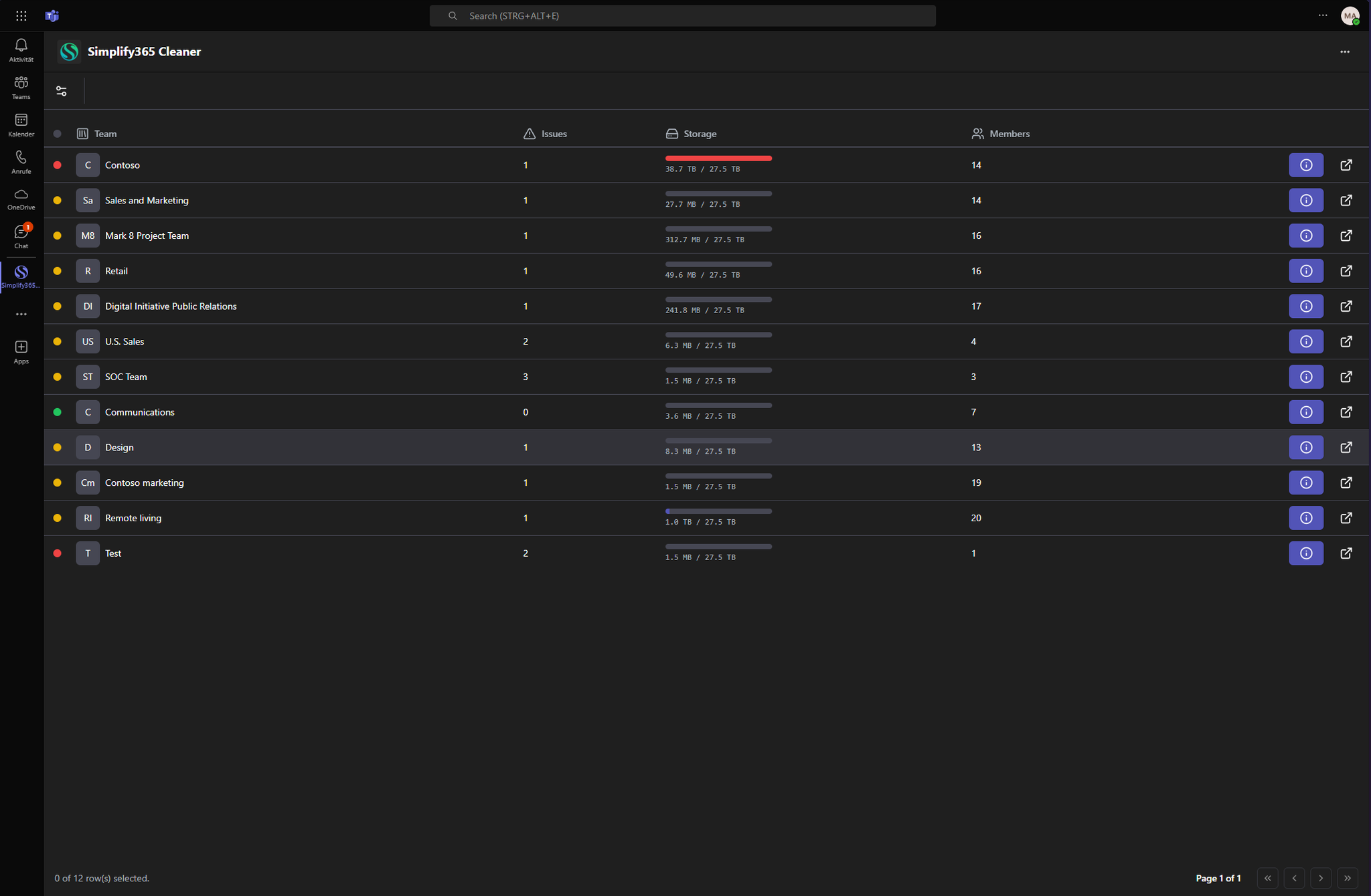Show info for Test team
The width and height of the screenshot is (1371, 896).
tap(1305, 553)
